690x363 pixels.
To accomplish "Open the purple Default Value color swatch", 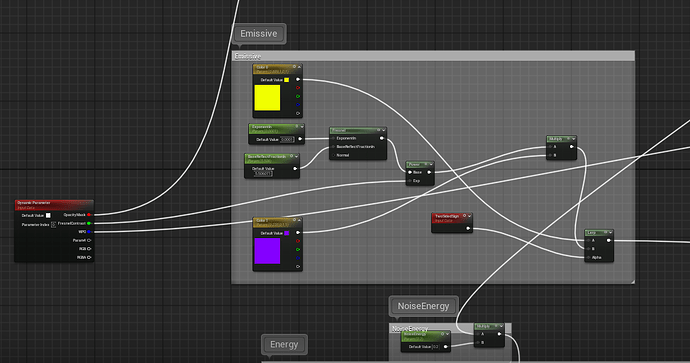I will tap(286, 233).
